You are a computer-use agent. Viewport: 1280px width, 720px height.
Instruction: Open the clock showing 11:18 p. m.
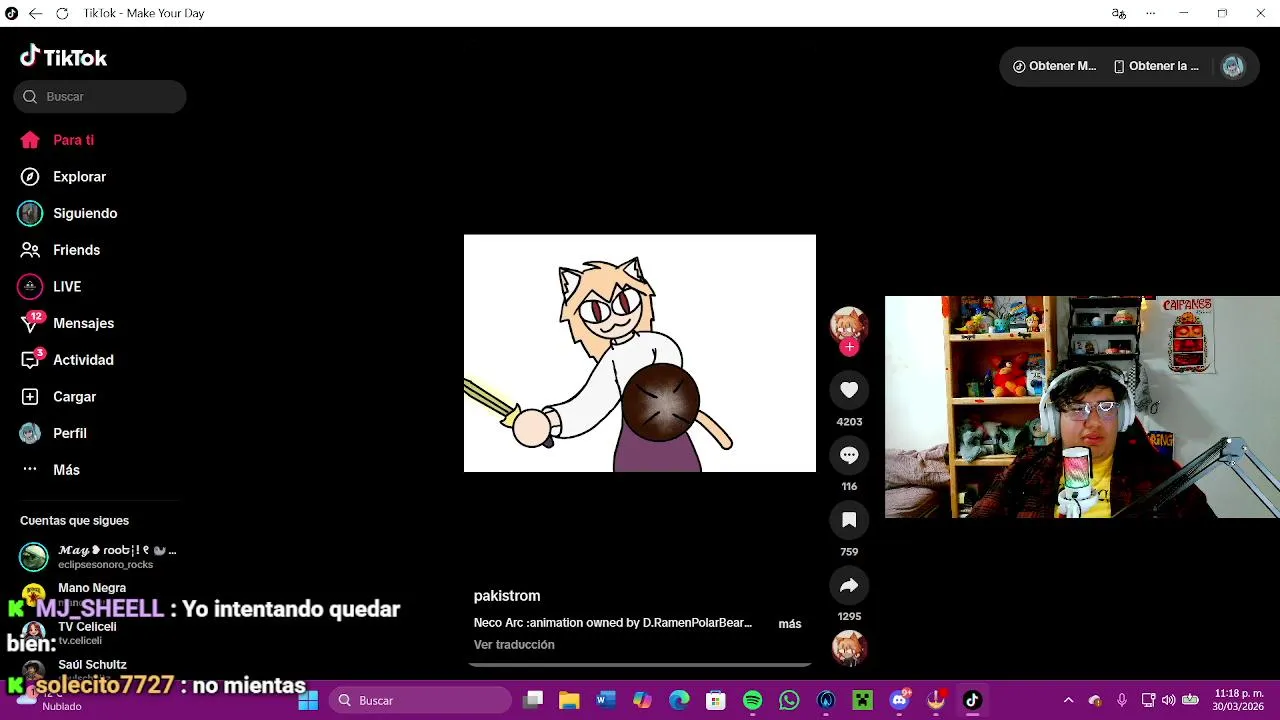click(1239, 700)
